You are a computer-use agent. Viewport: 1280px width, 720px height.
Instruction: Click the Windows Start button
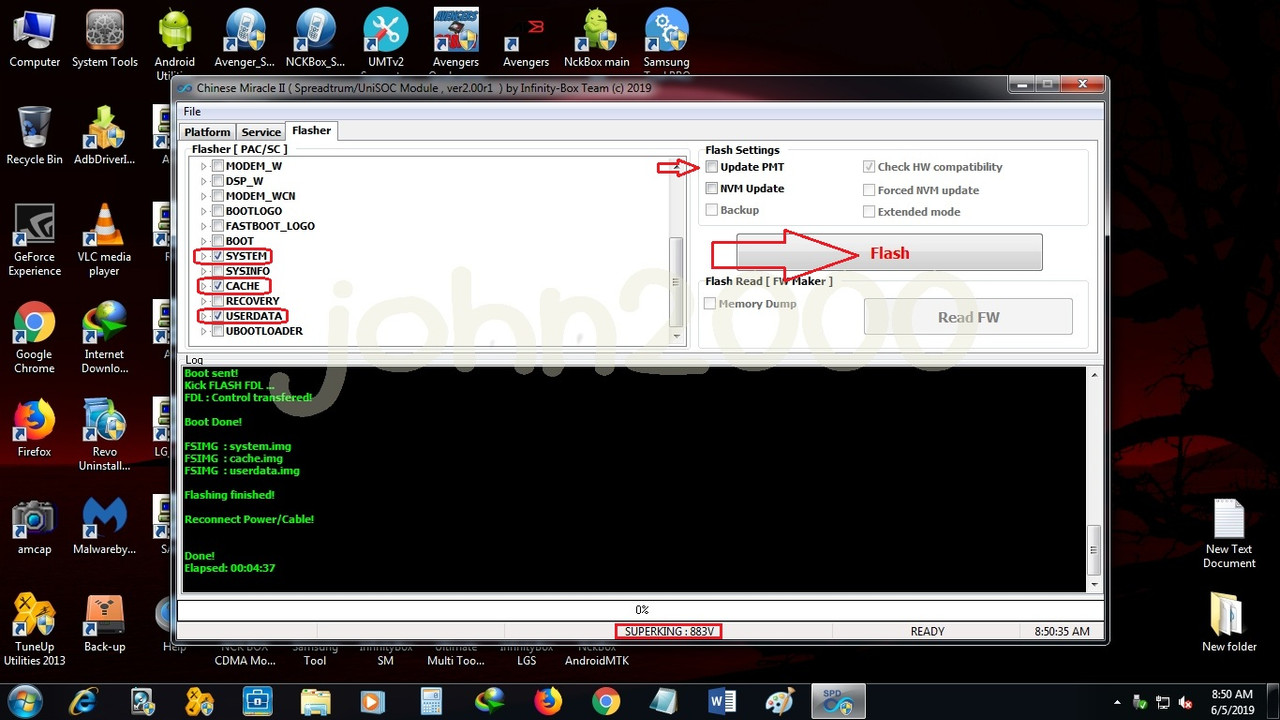coord(24,701)
